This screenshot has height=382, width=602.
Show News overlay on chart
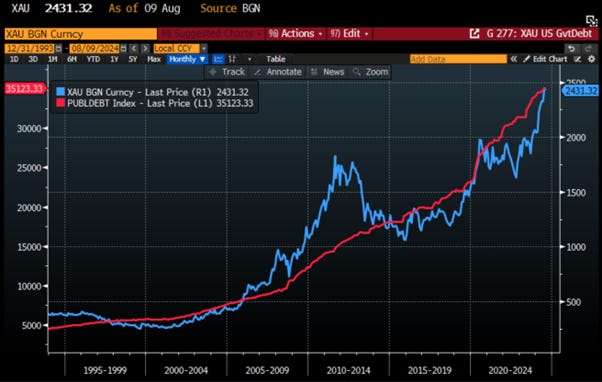coord(327,72)
